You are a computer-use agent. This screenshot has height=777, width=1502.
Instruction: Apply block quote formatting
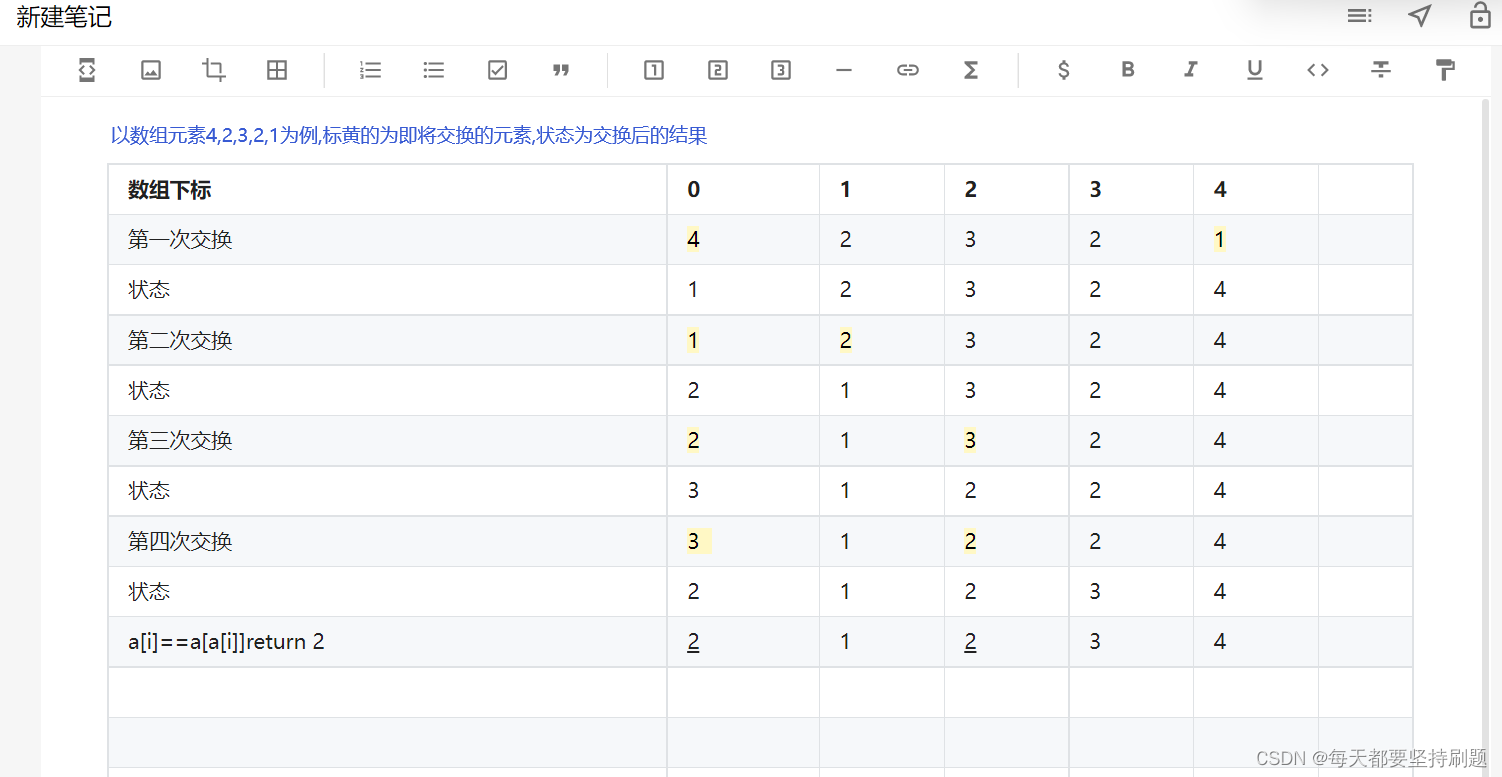point(561,70)
